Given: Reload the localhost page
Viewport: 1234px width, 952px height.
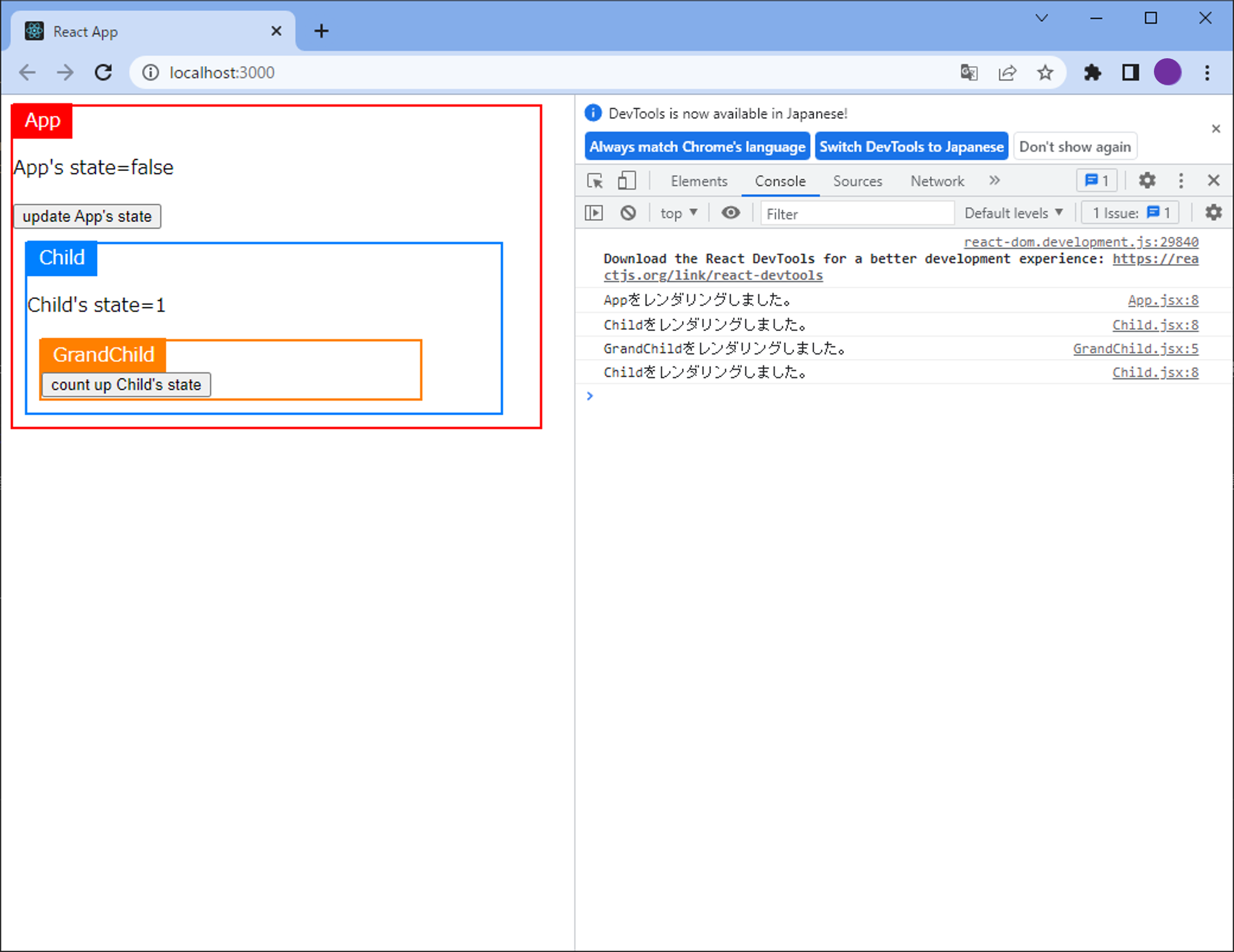Looking at the screenshot, I should coord(104,73).
